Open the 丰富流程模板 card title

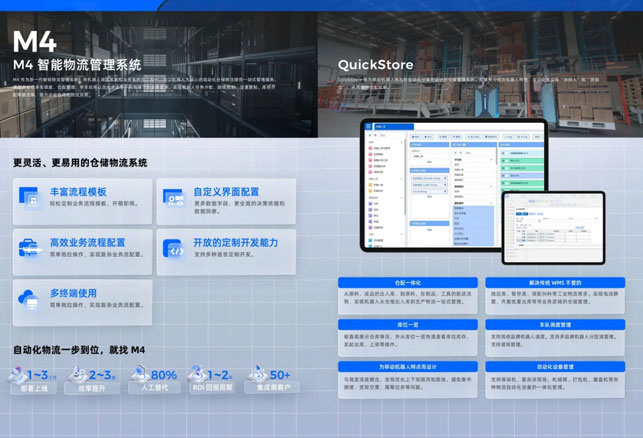coord(78,192)
